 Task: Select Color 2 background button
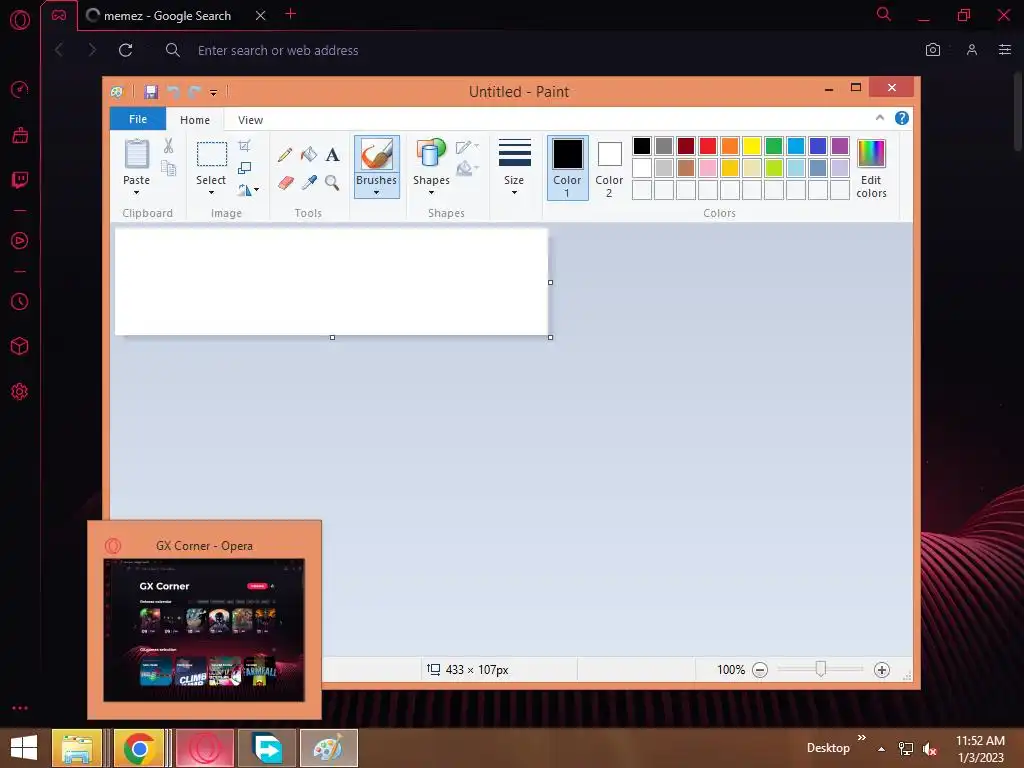609,168
